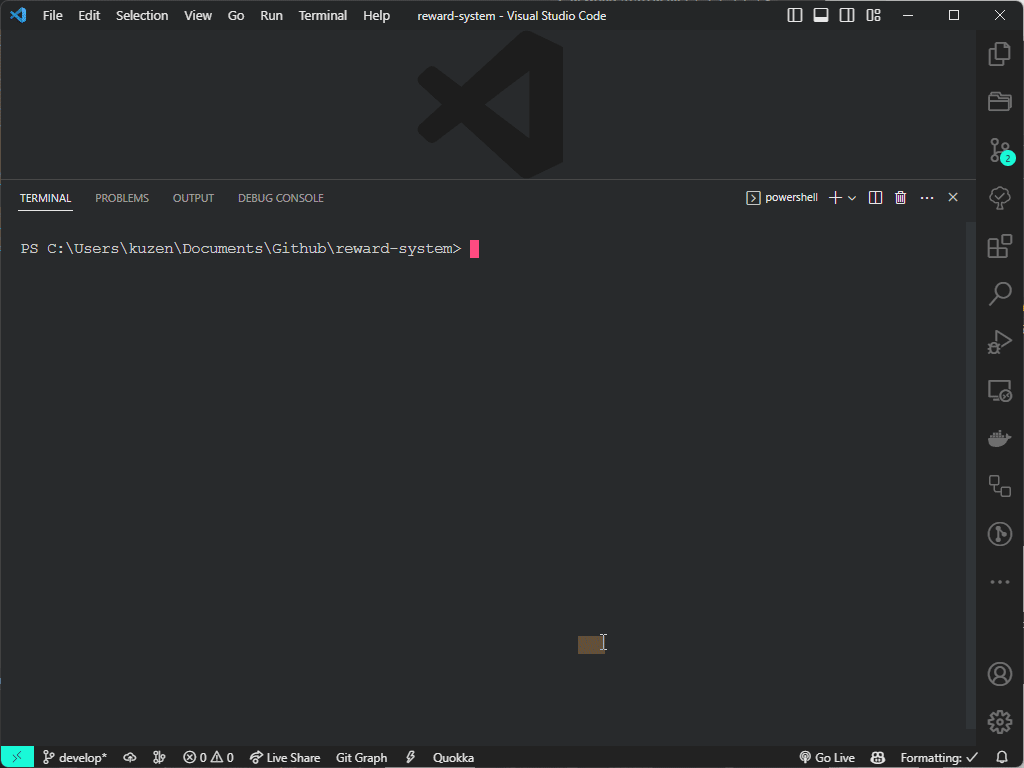Image resolution: width=1024 pixels, height=768 pixels.
Task: Expand the launch profile dropdown chevron
Action: (852, 198)
